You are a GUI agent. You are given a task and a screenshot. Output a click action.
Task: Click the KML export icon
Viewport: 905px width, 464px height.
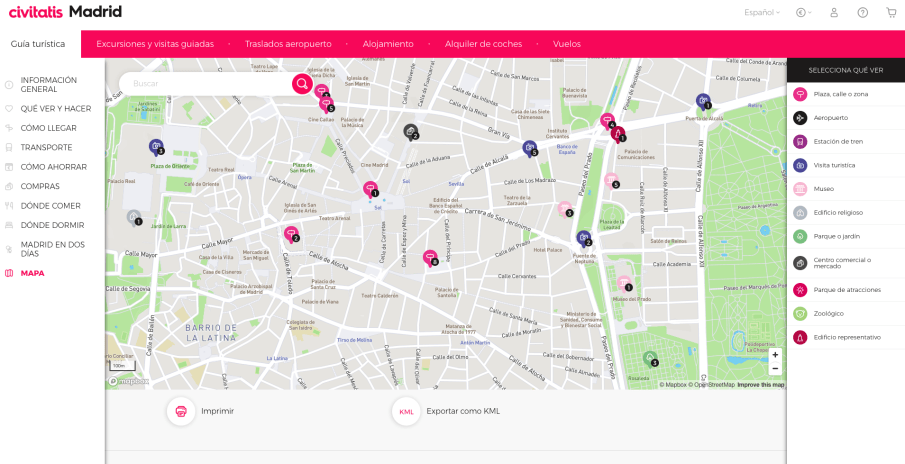(x=406, y=411)
